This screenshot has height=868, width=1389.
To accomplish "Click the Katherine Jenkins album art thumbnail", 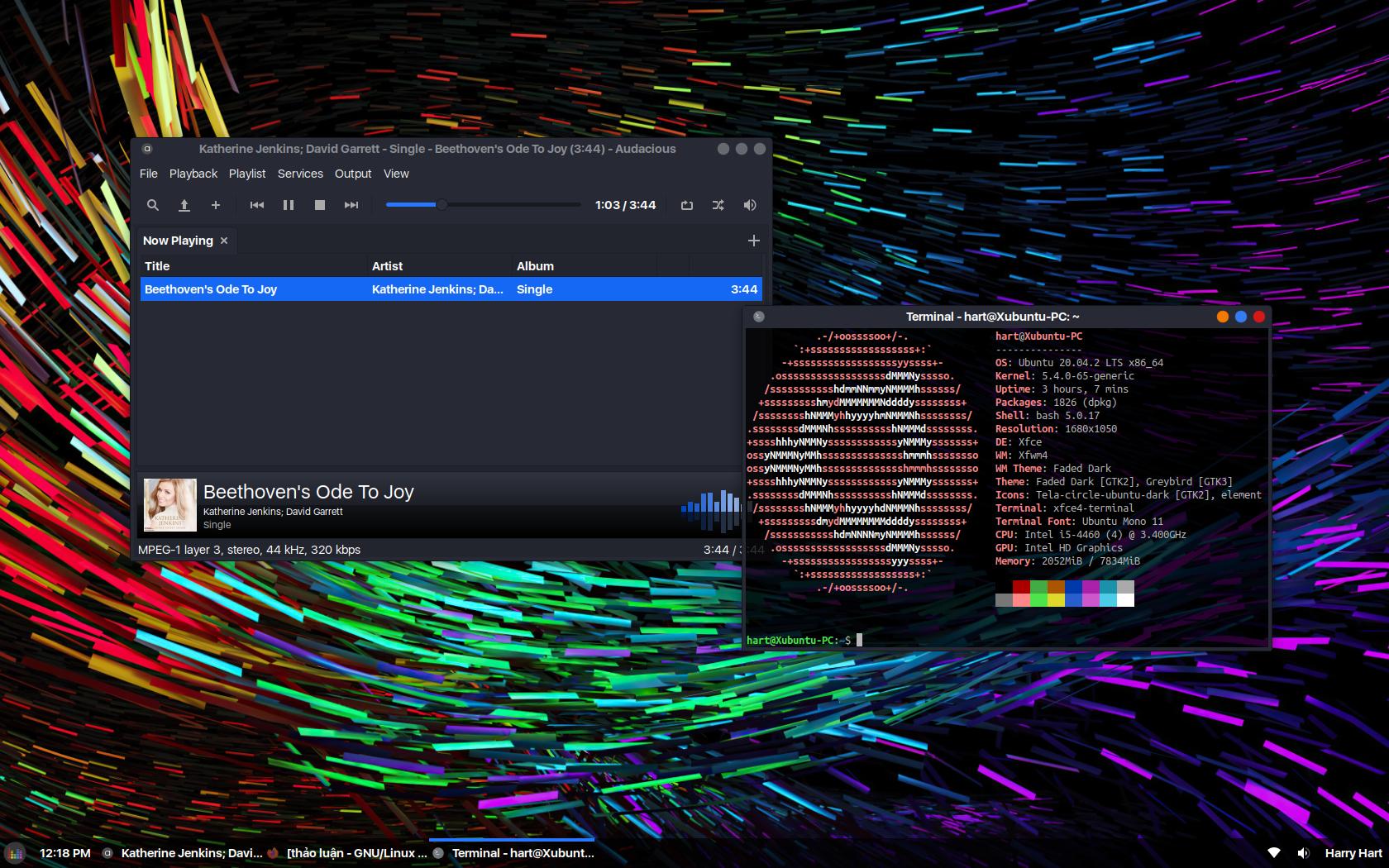I will (170, 505).
